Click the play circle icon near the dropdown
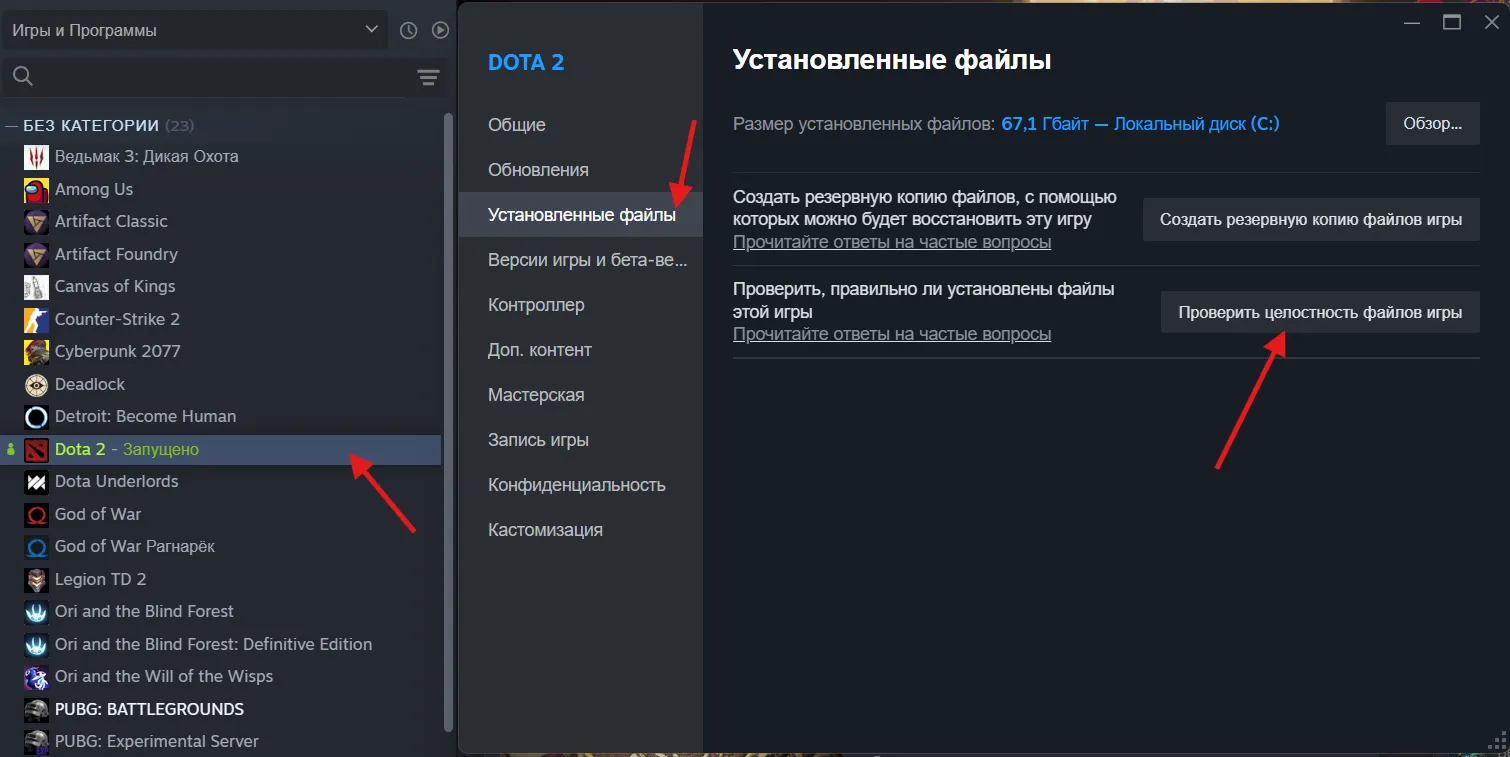Image resolution: width=1510 pixels, height=757 pixels. [x=440, y=30]
